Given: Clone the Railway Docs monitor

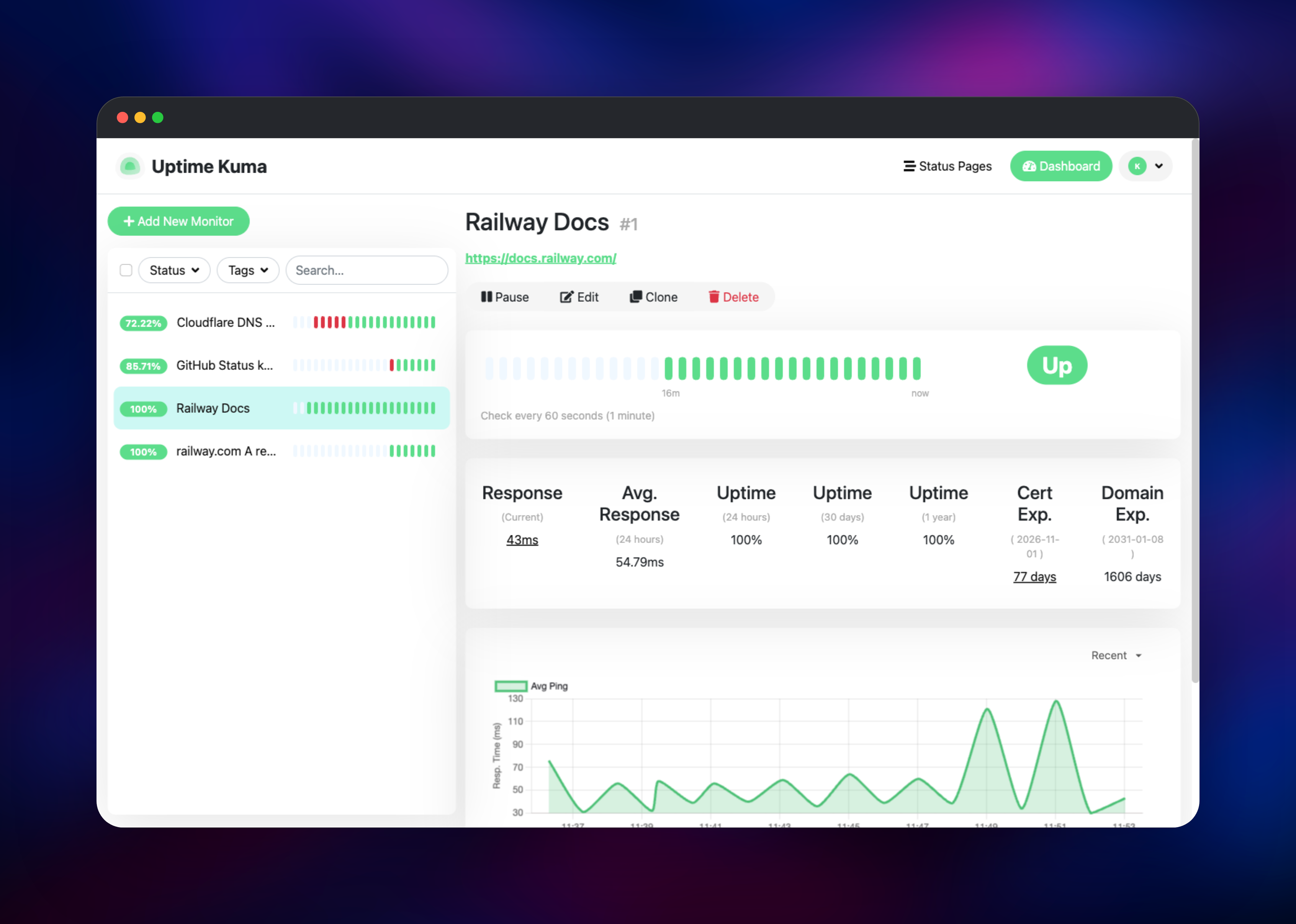Looking at the screenshot, I should pos(654,297).
